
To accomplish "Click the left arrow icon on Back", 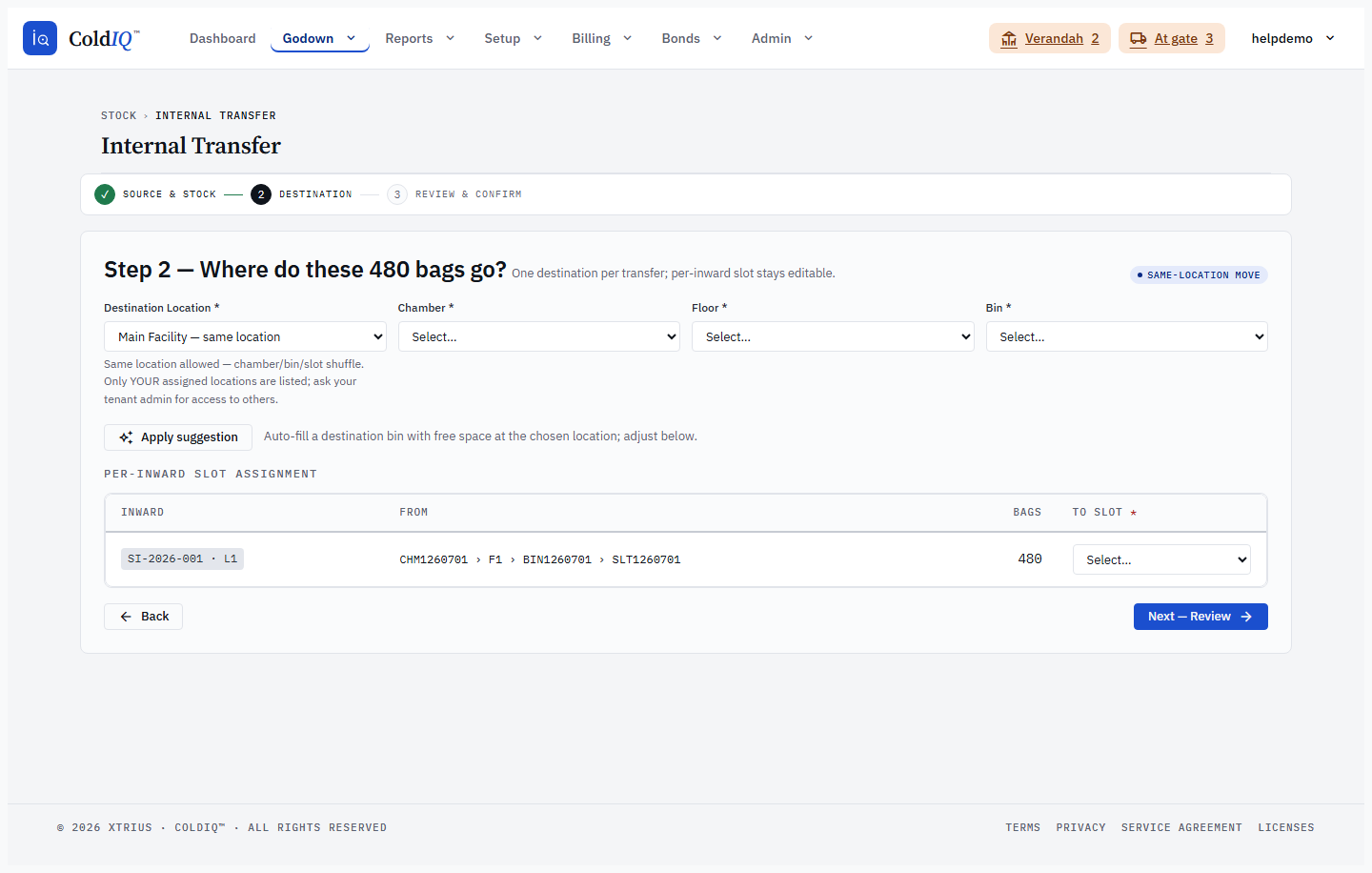I will point(126,617).
